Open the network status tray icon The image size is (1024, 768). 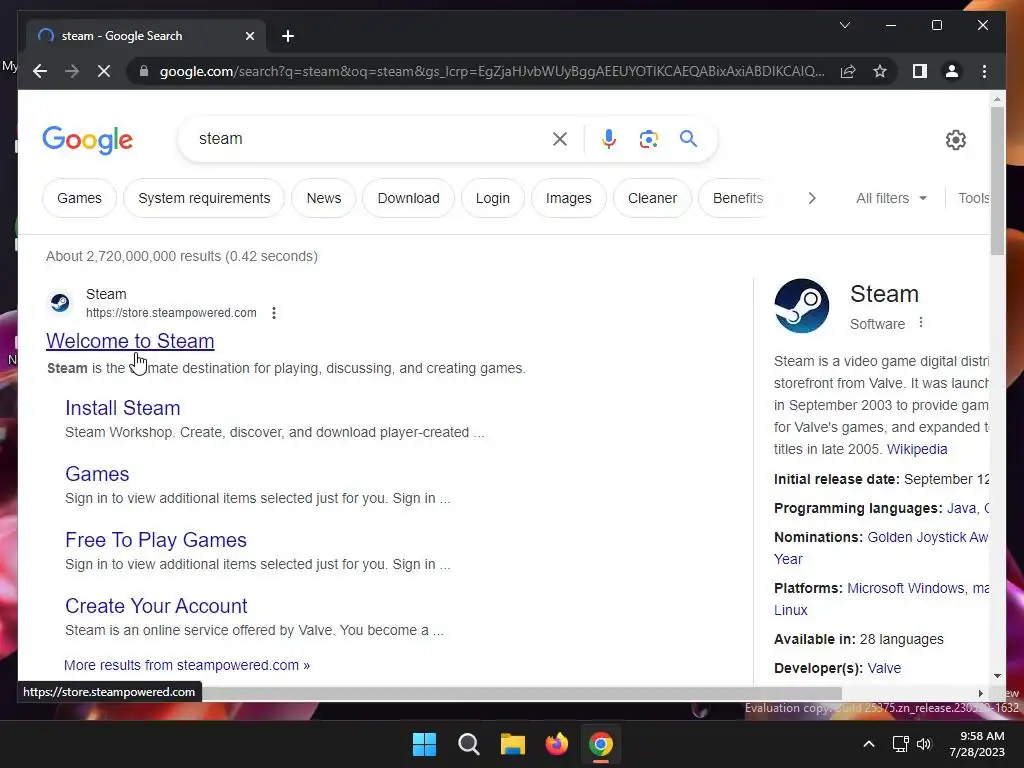coord(901,744)
